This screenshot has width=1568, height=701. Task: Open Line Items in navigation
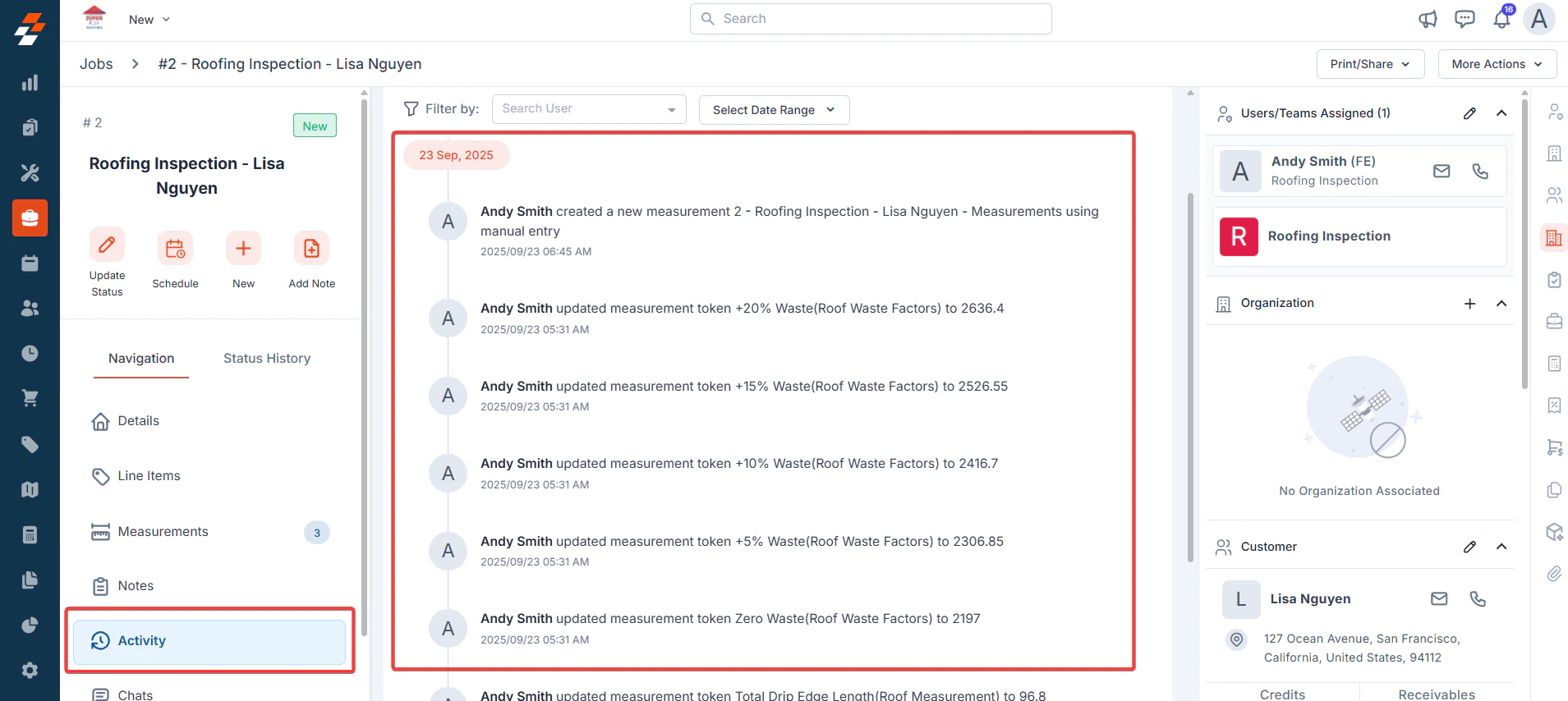209,476
